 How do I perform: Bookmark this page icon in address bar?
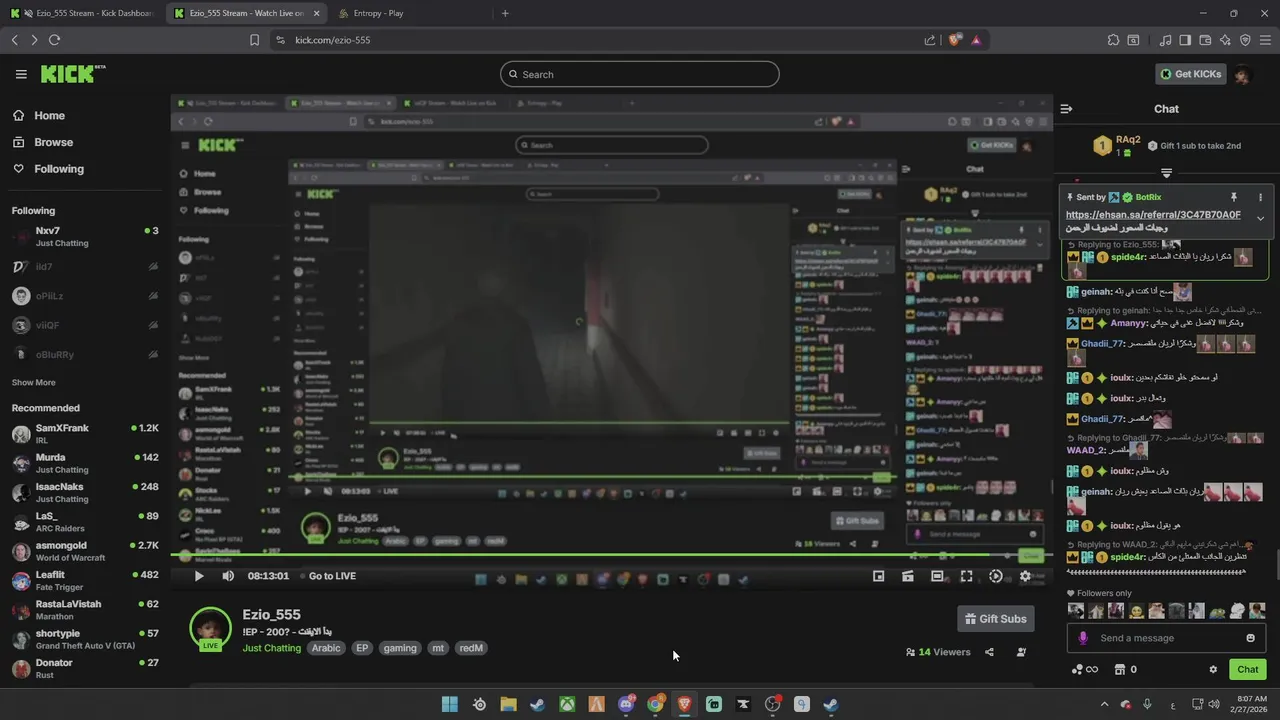pyautogui.click(x=254, y=40)
